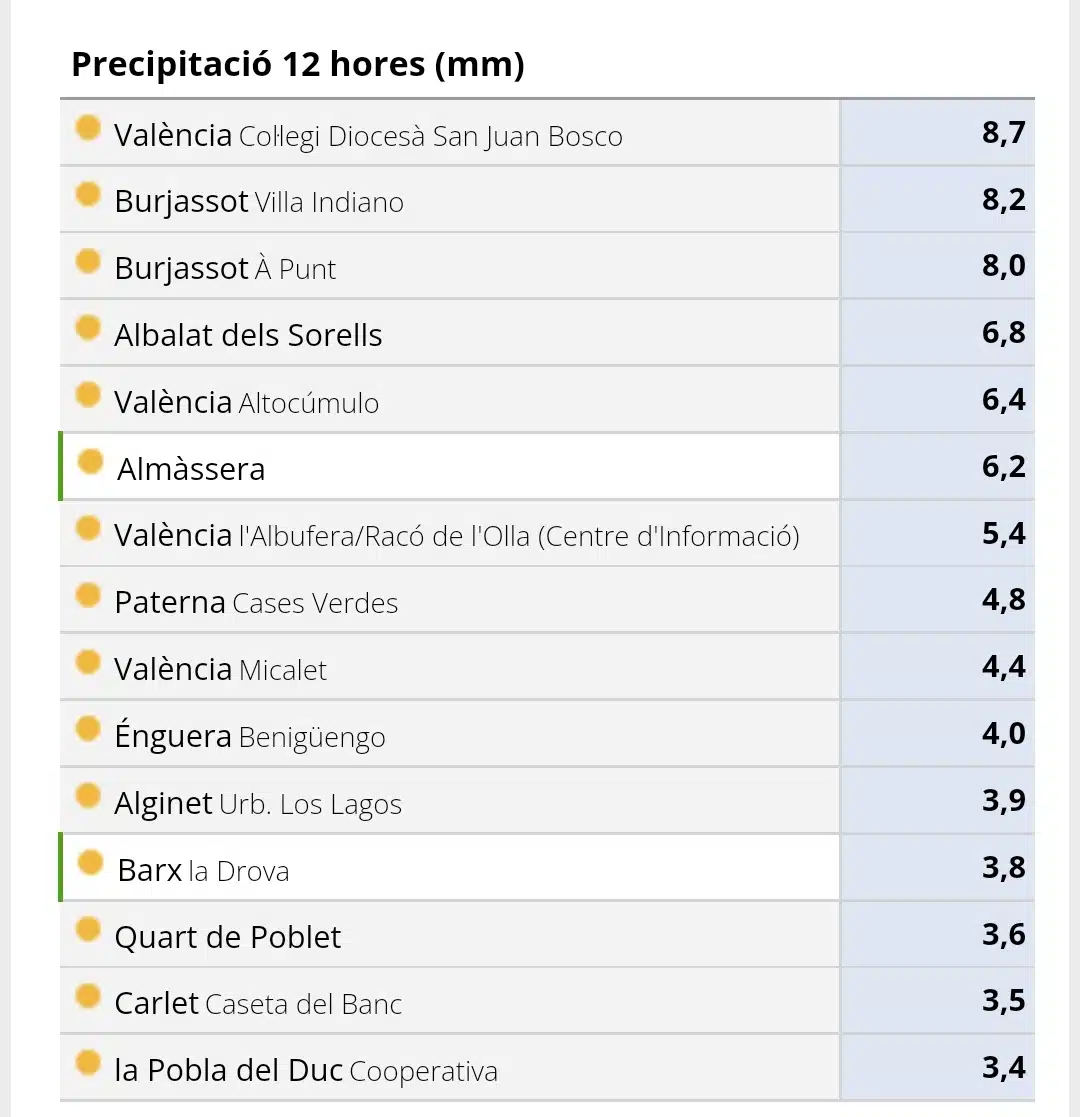Click the 4,0 value for Énguera
The image size is (1080, 1117).
[1003, 734]
